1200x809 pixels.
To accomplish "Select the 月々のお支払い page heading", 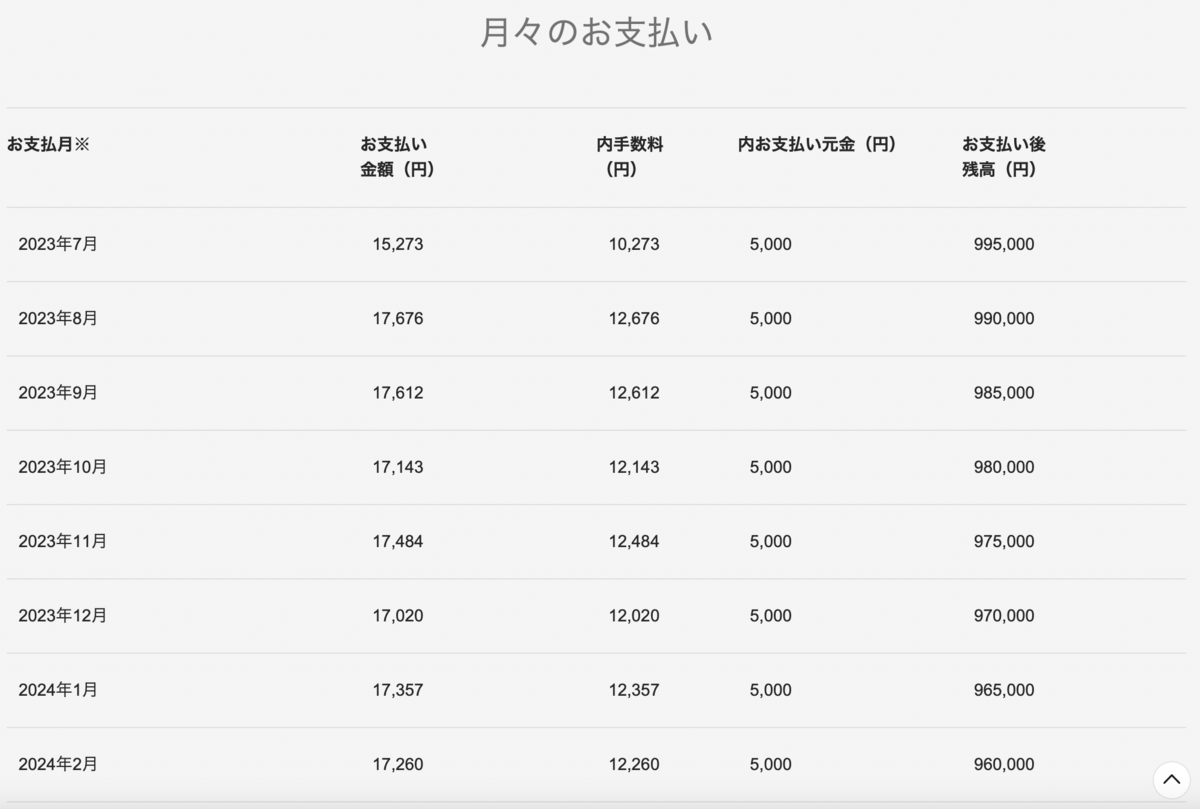I will (596, 32).
